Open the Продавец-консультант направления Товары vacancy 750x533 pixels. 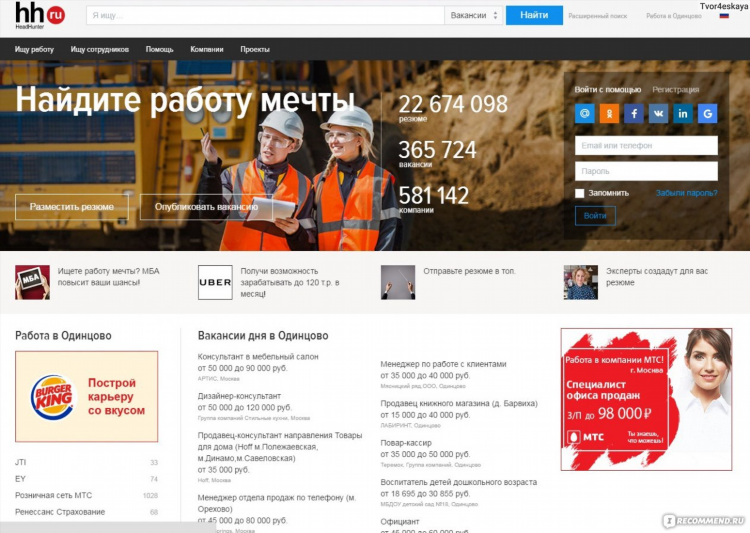pos(280,447)
